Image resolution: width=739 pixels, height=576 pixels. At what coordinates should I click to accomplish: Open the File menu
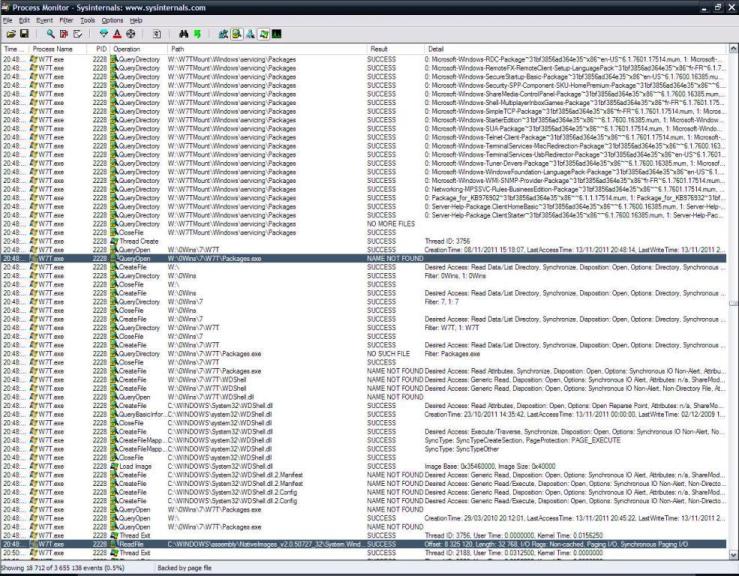[x=8, y=20]
